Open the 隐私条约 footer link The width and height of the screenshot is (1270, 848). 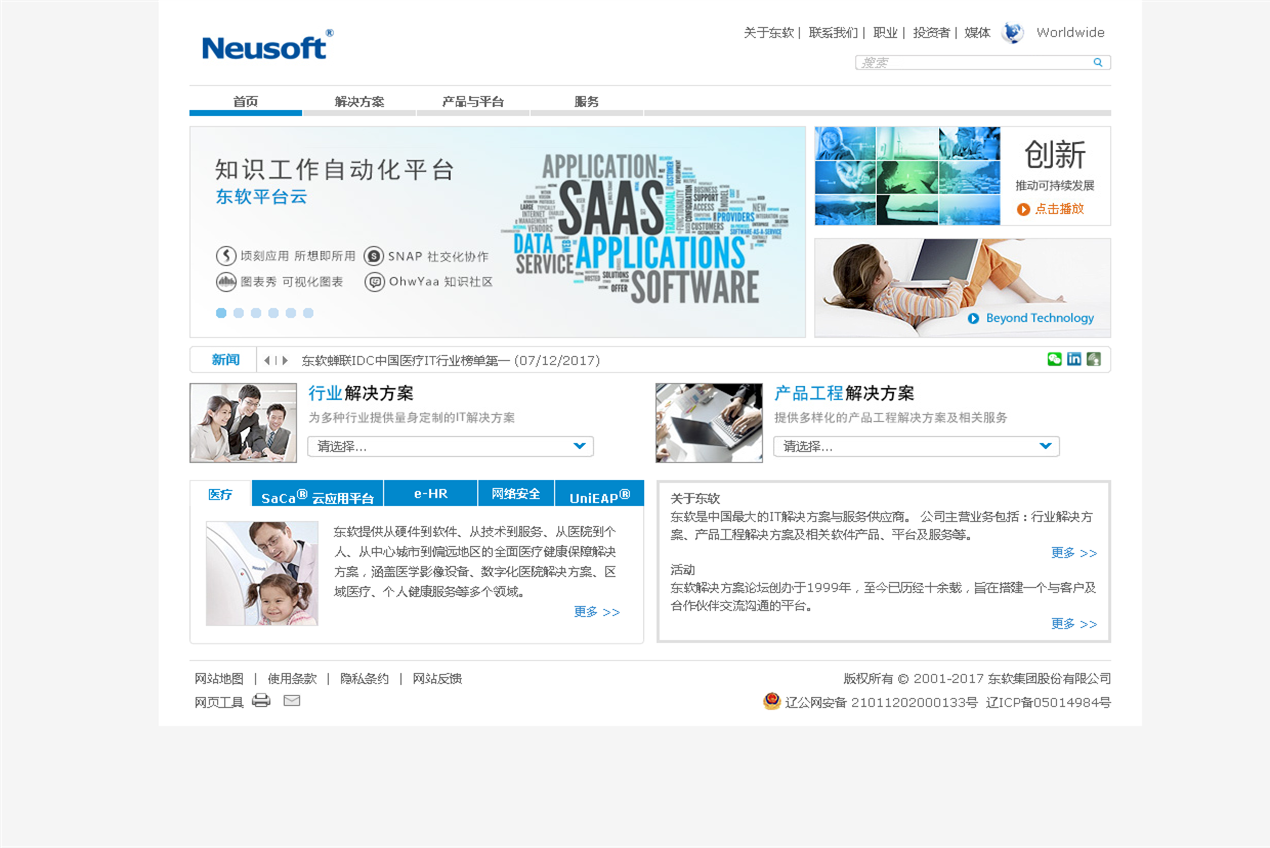(364, 679)
